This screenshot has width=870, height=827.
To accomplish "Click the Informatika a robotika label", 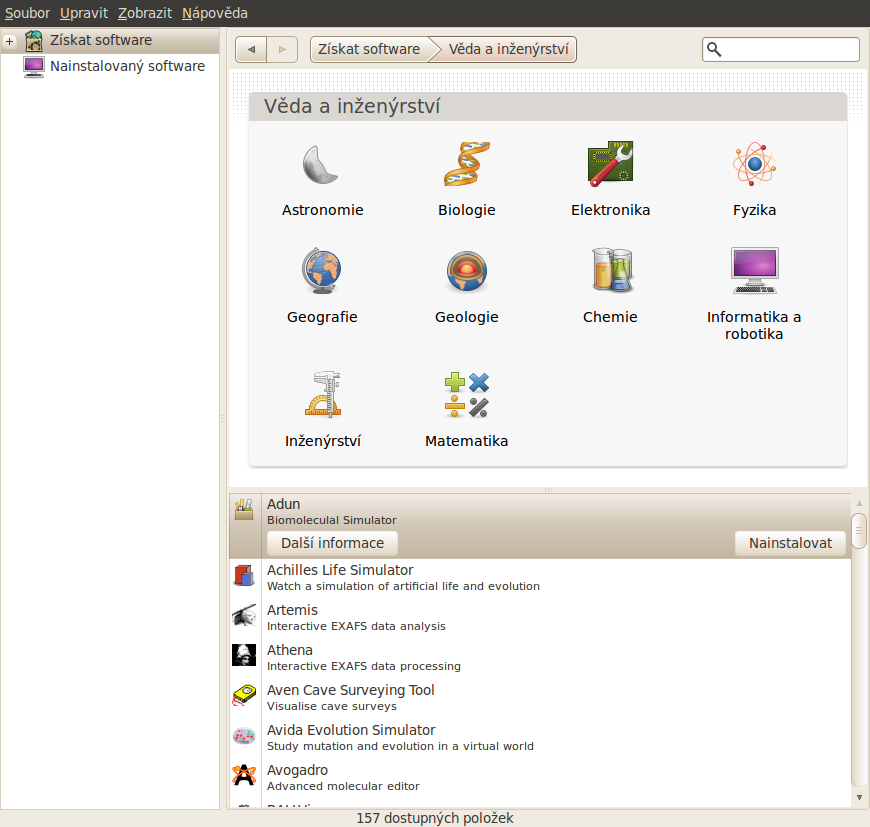I will 754,326.
